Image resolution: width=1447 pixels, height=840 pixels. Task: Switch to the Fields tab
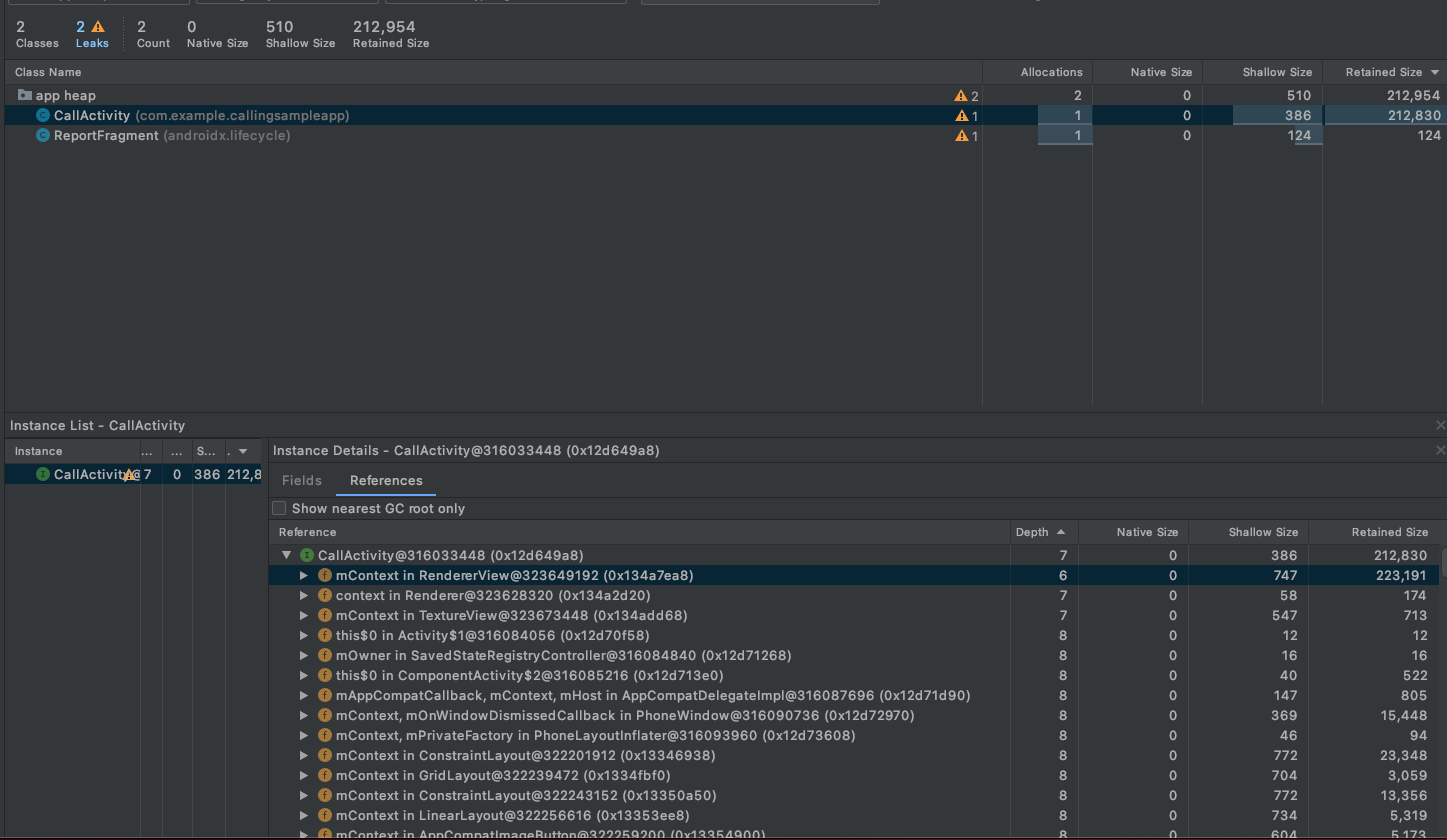pyautogui.click(x=301, y=480)
